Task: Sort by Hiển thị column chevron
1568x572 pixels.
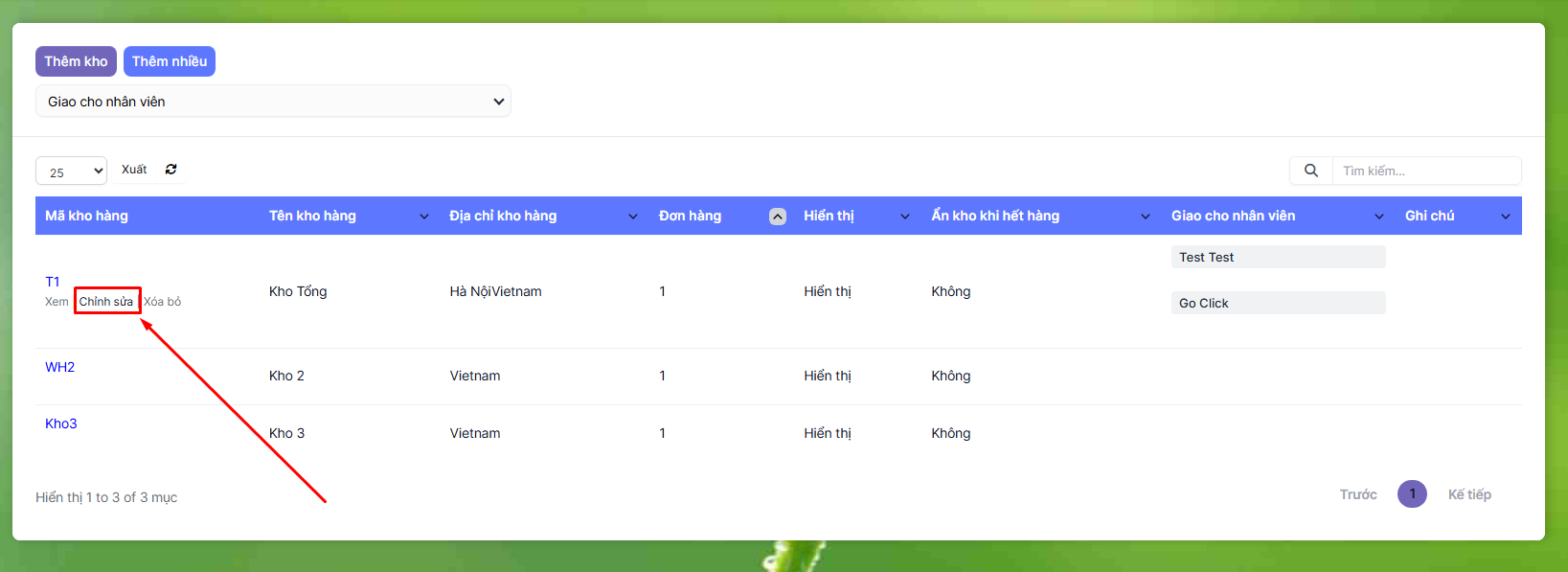Action: (905, 217)
